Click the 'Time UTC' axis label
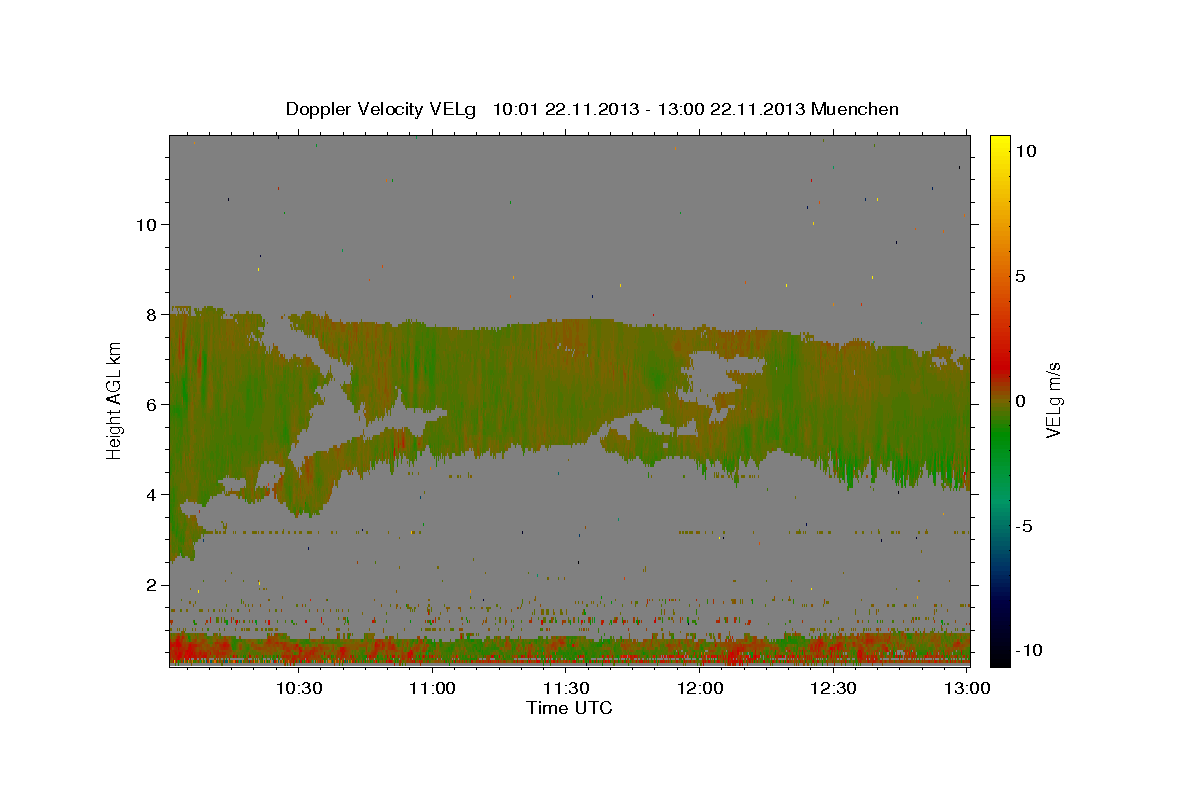 [569, 708]
